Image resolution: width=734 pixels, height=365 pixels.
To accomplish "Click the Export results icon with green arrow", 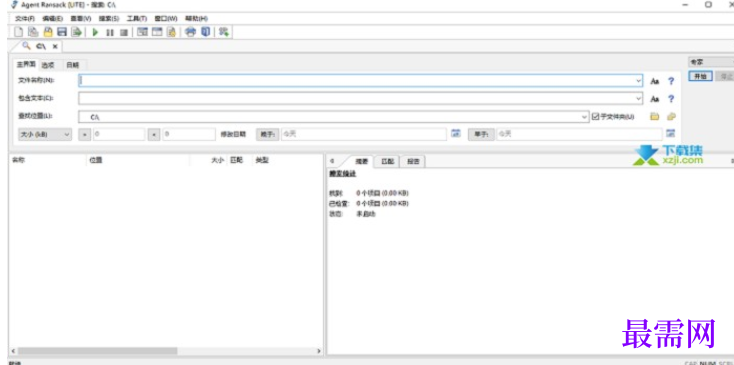I will tap(76, 32).
